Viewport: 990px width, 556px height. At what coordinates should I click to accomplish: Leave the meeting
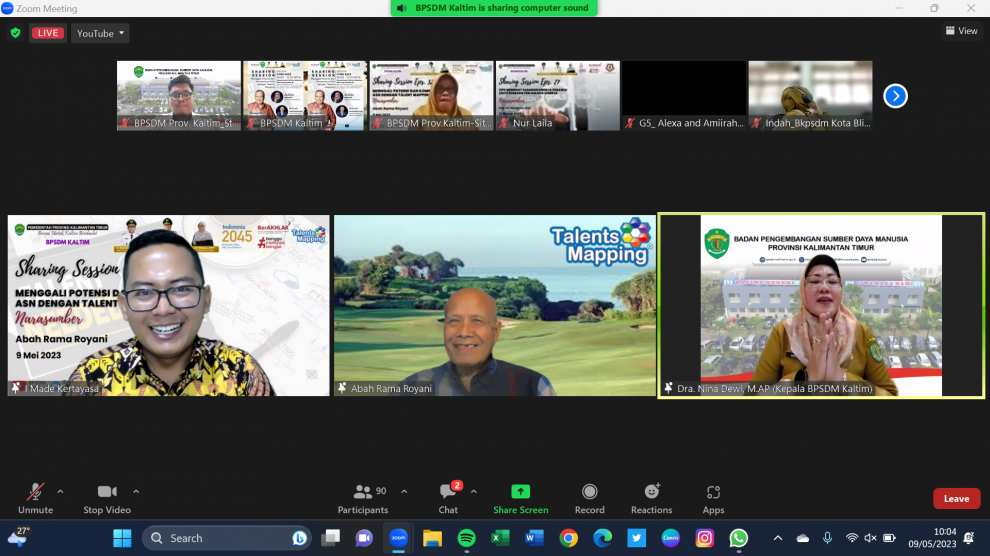point(956,498)
